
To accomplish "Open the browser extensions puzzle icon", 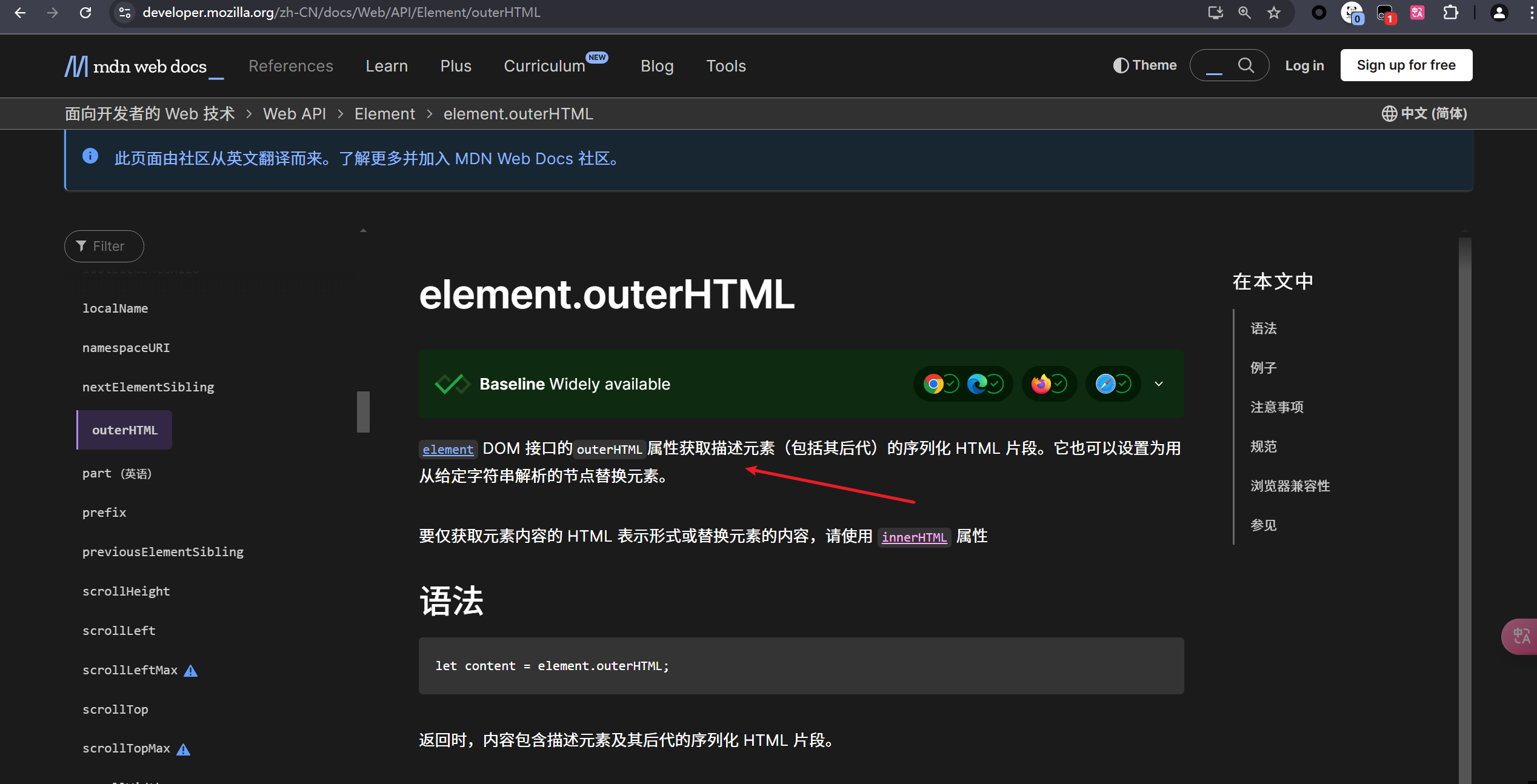I will pos(1450,13).
